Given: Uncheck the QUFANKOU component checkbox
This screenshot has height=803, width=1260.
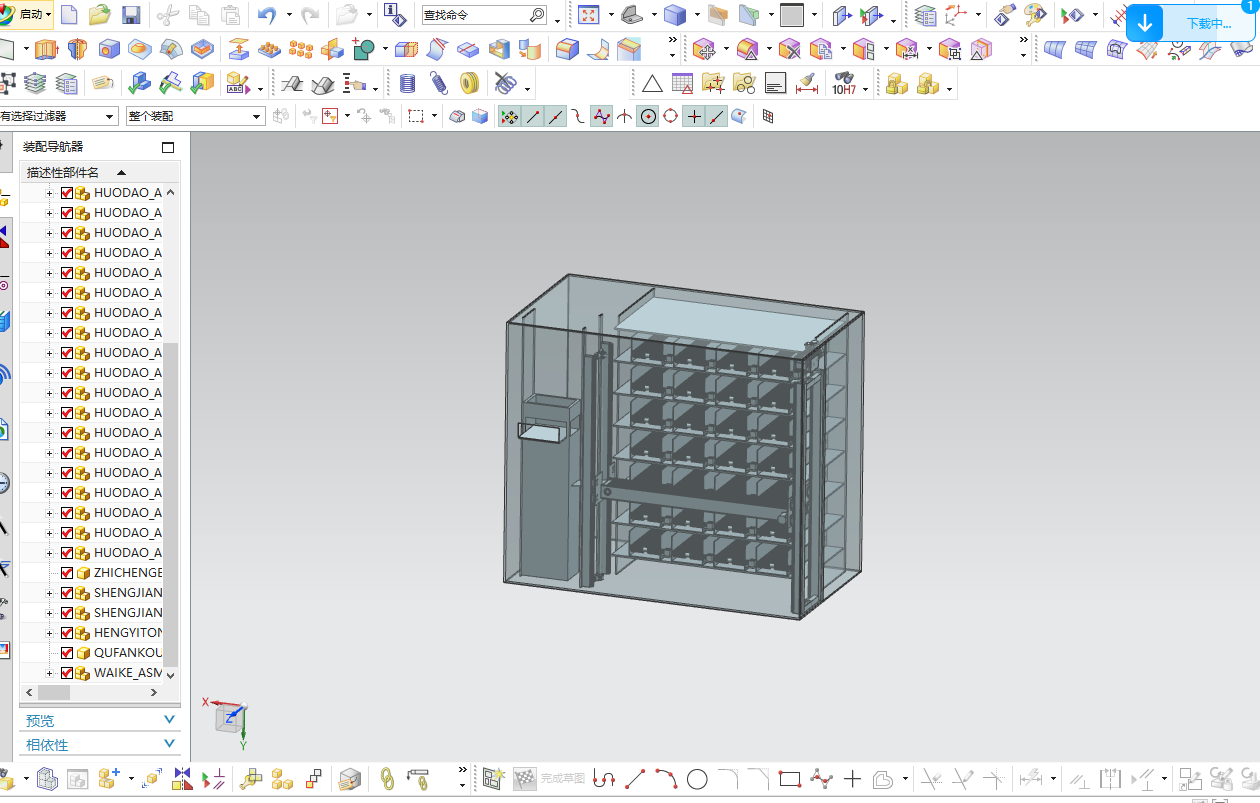Looking at the screenshot, I should [67, 653].
